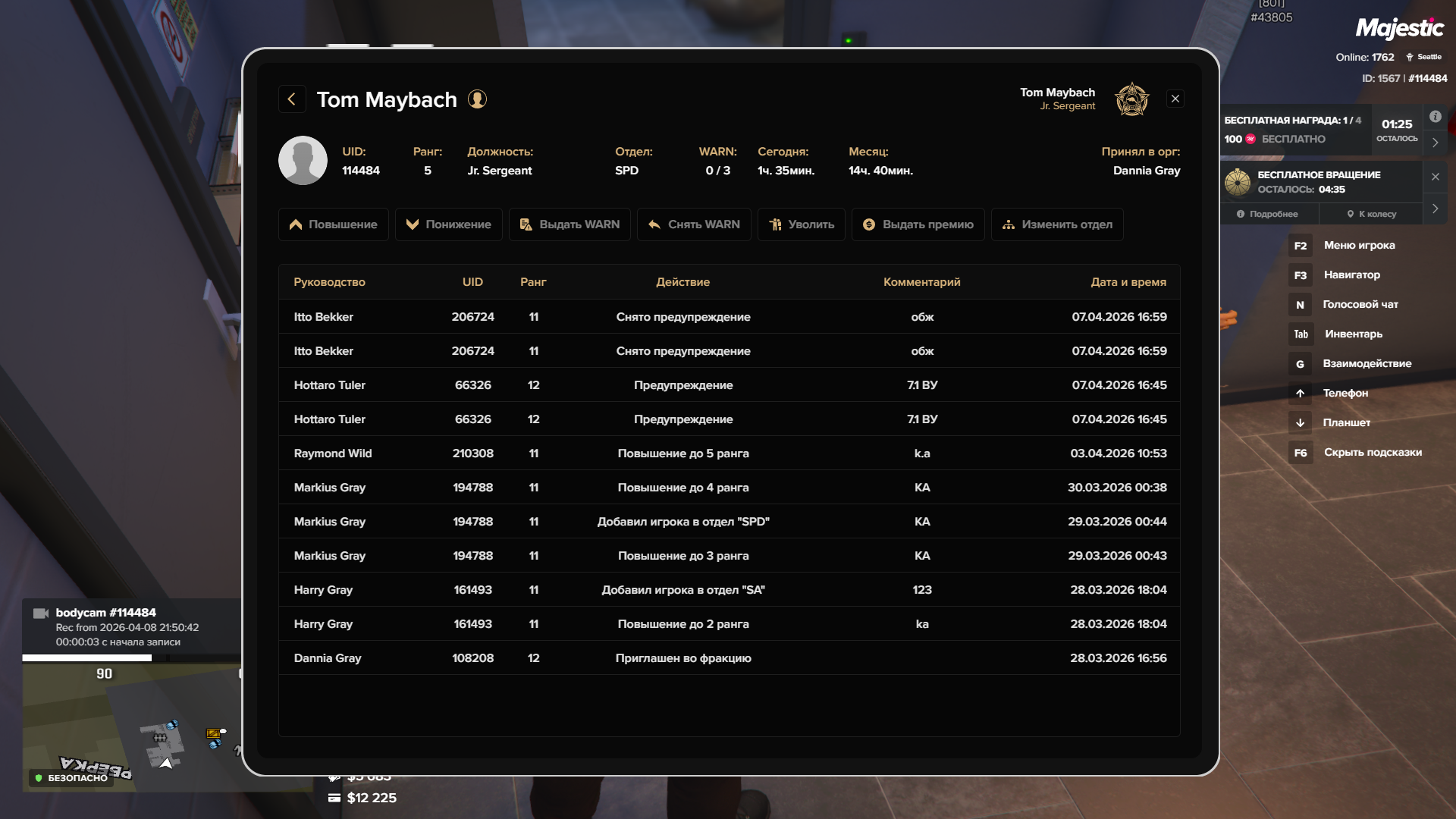The height and width of the screenshot is (819, 1456).
Task: Click the info icon on free reward panel
Action: tap(1435, 117)
